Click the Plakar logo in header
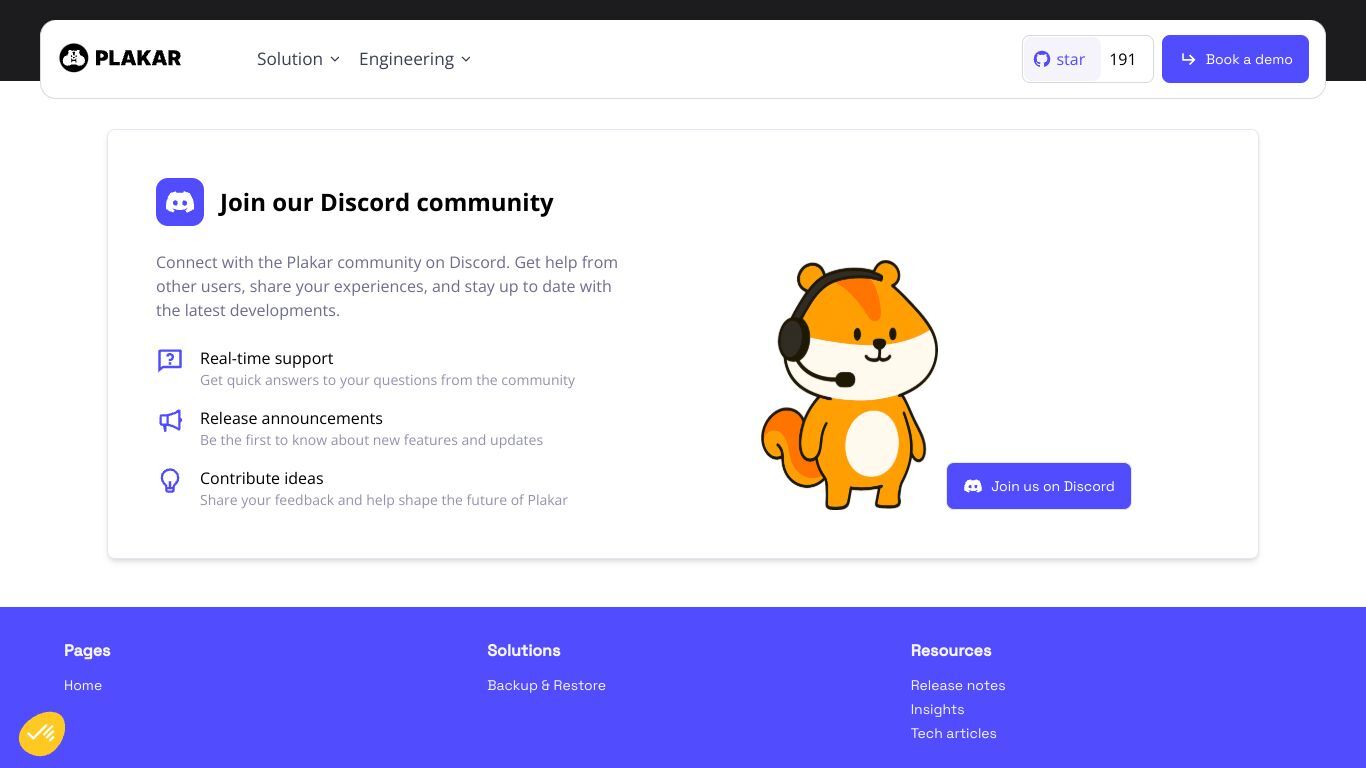Image resolution: width=1366 pixels, height=768 pixels. [x=120, y=58]
